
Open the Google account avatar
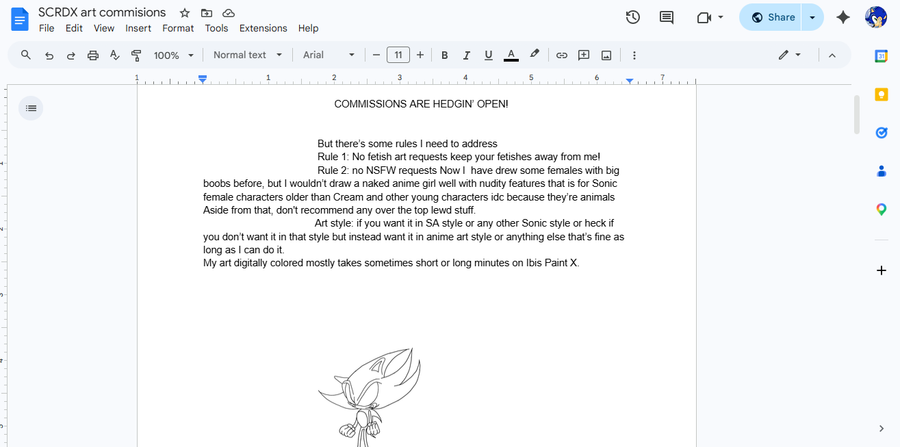click(876, 17)
